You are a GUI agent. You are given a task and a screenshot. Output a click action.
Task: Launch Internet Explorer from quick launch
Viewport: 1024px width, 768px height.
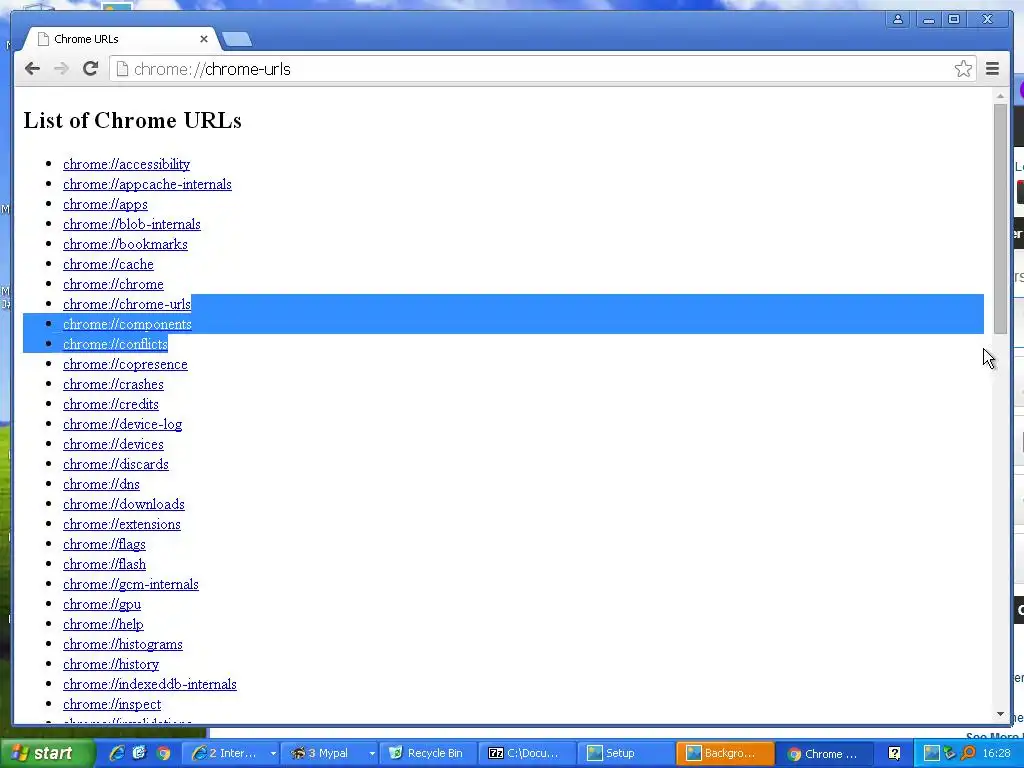117,753
